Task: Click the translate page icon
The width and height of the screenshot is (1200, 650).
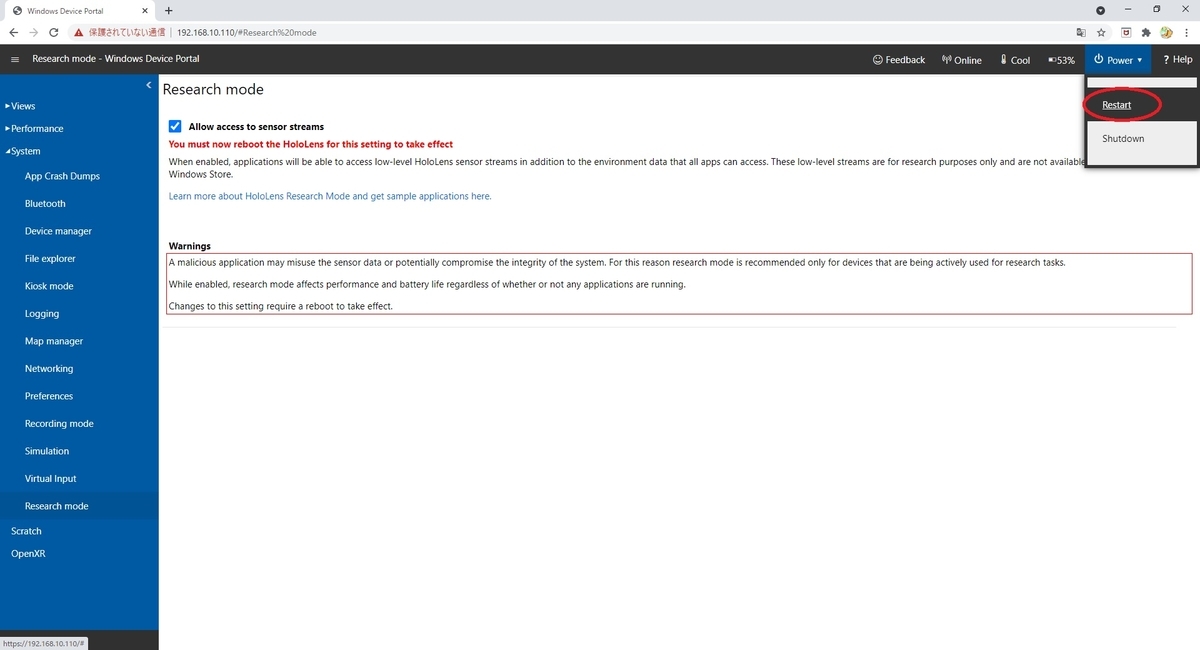Action: tap(1081, 32)
